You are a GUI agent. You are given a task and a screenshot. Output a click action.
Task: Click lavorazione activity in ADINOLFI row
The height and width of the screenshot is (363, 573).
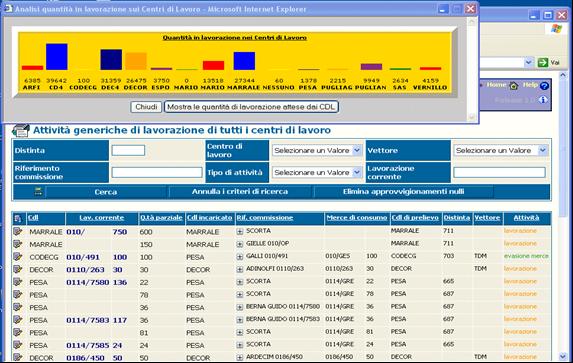(520, 269)
